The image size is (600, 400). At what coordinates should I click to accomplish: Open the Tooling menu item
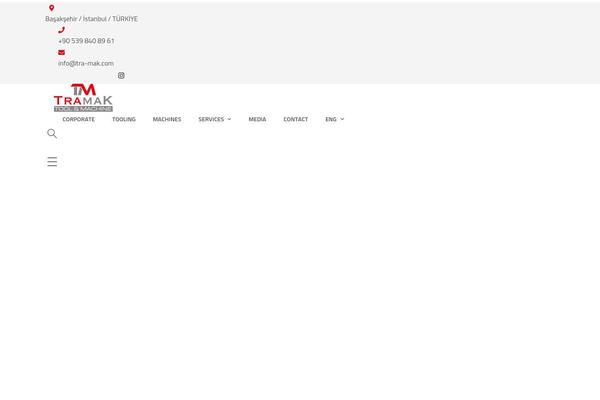124,119
